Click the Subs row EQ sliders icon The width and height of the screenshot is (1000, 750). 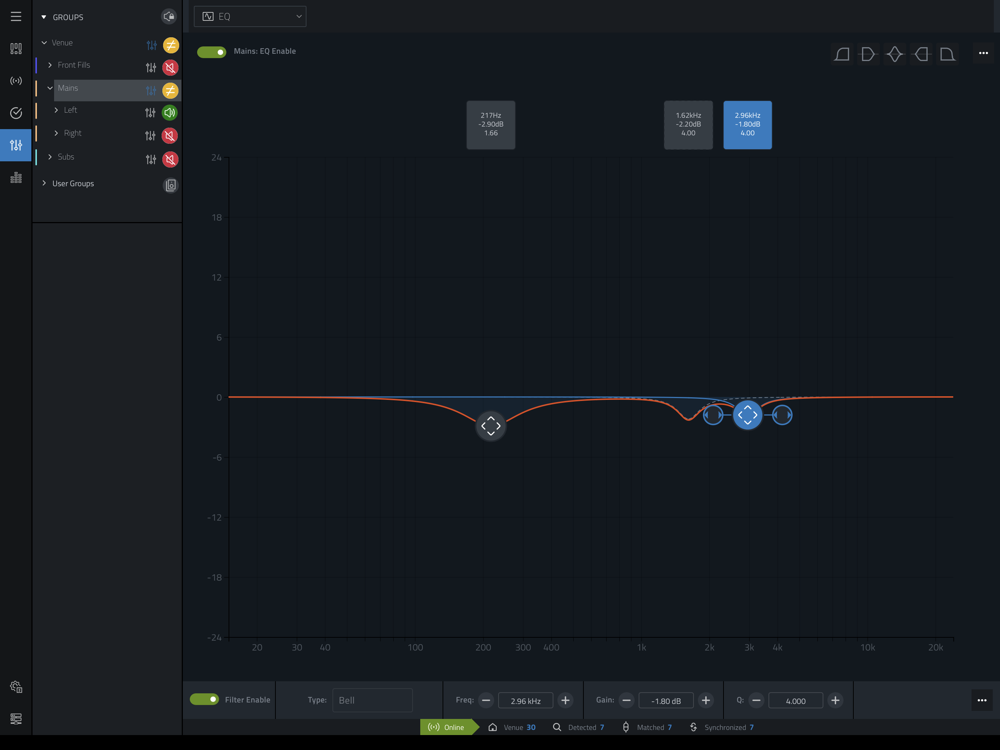click(151, 159)
